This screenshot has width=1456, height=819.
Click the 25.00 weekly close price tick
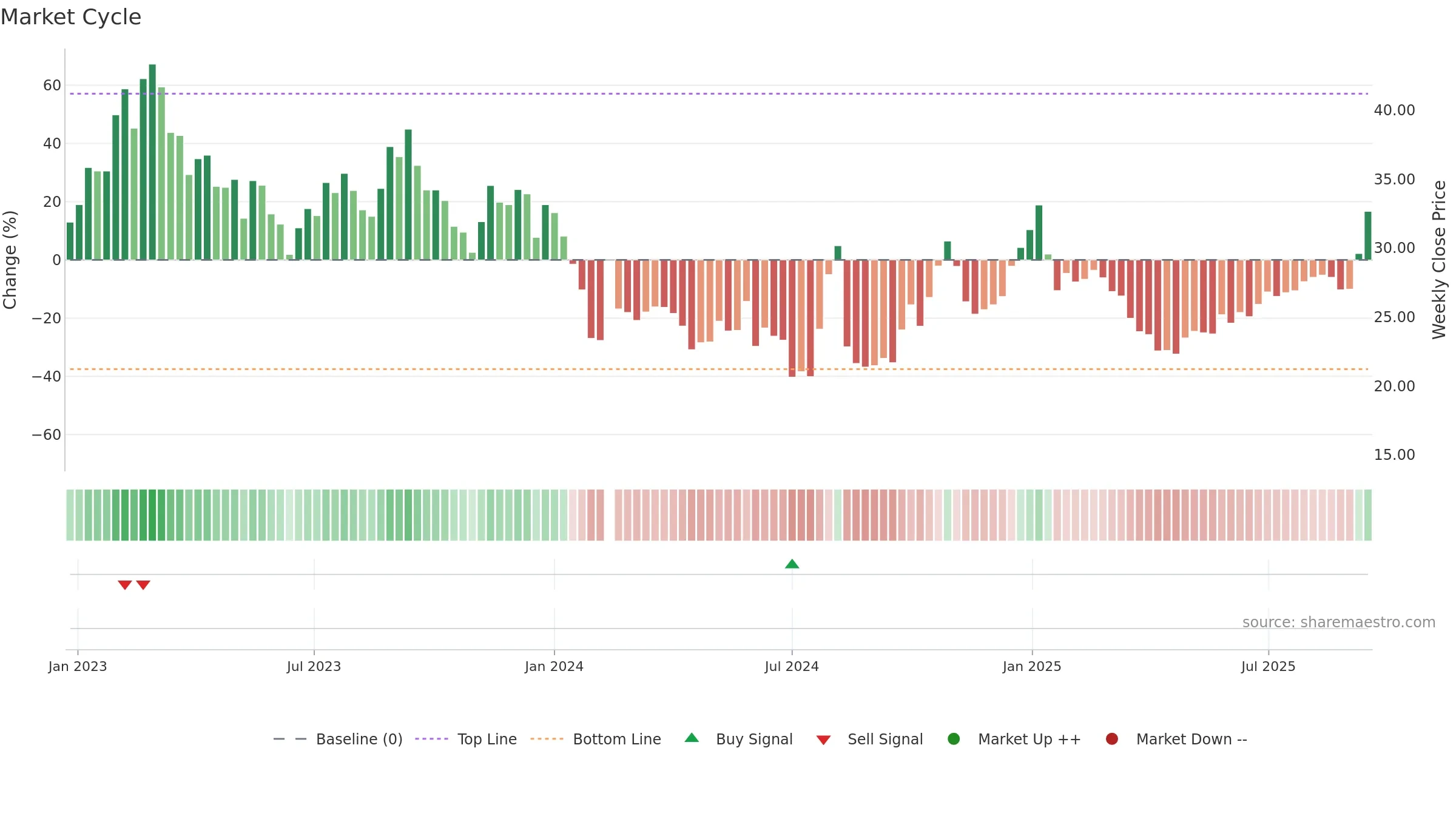coord(1394,317)
